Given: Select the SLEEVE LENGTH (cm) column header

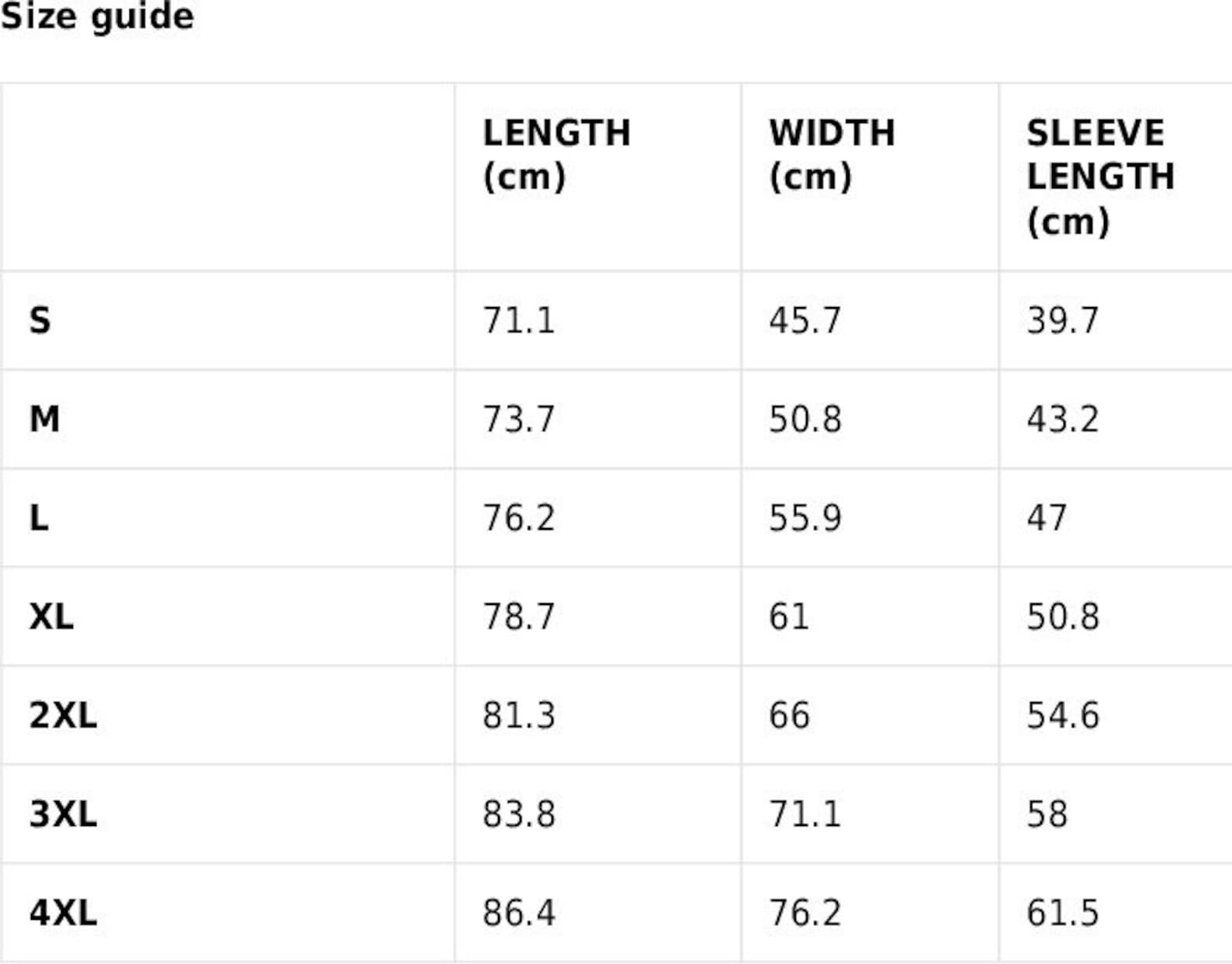Looking at the screenshot, I should pyautogui.click(x=1100, y=177).
